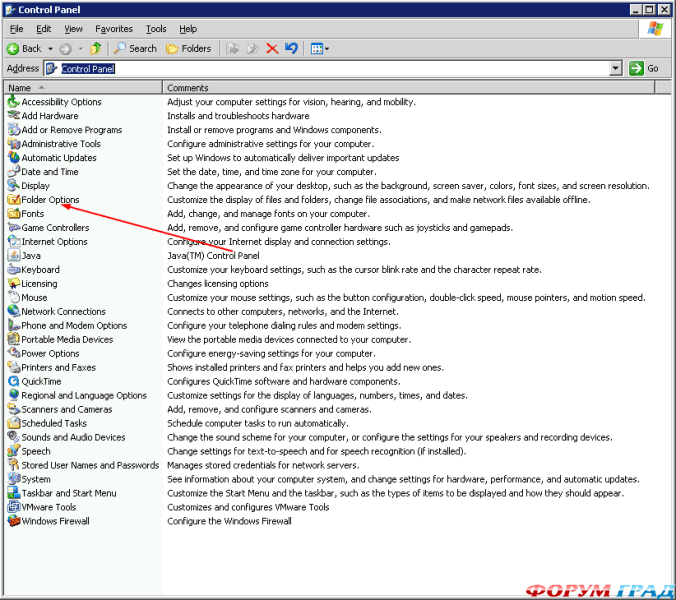Viewport: 676px width, 600px height.
Task: Open the Back button history dropdown arrow
Action: pyautogui.click(x=48, y=48)
